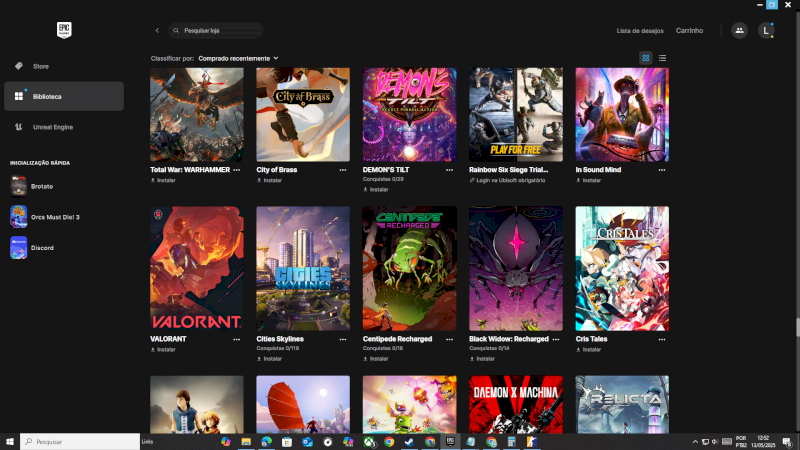Install Total War: WARHAMMER

click(x=163, y=181)
